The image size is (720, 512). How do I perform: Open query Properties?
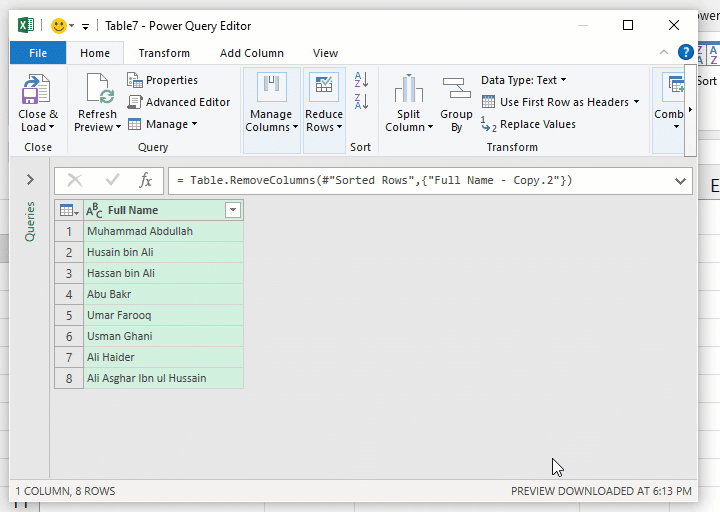[162, 80]
